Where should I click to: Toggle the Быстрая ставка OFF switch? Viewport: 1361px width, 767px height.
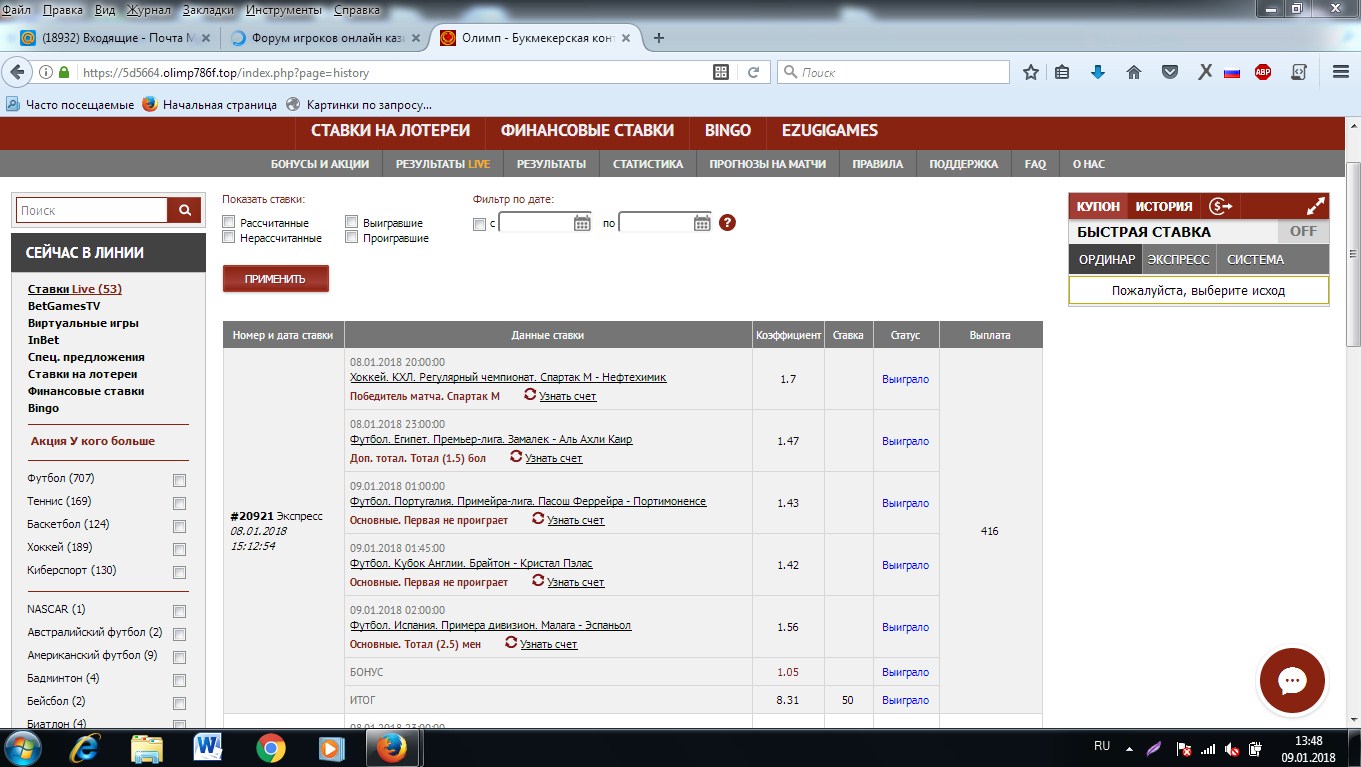tap(1303, 231)
